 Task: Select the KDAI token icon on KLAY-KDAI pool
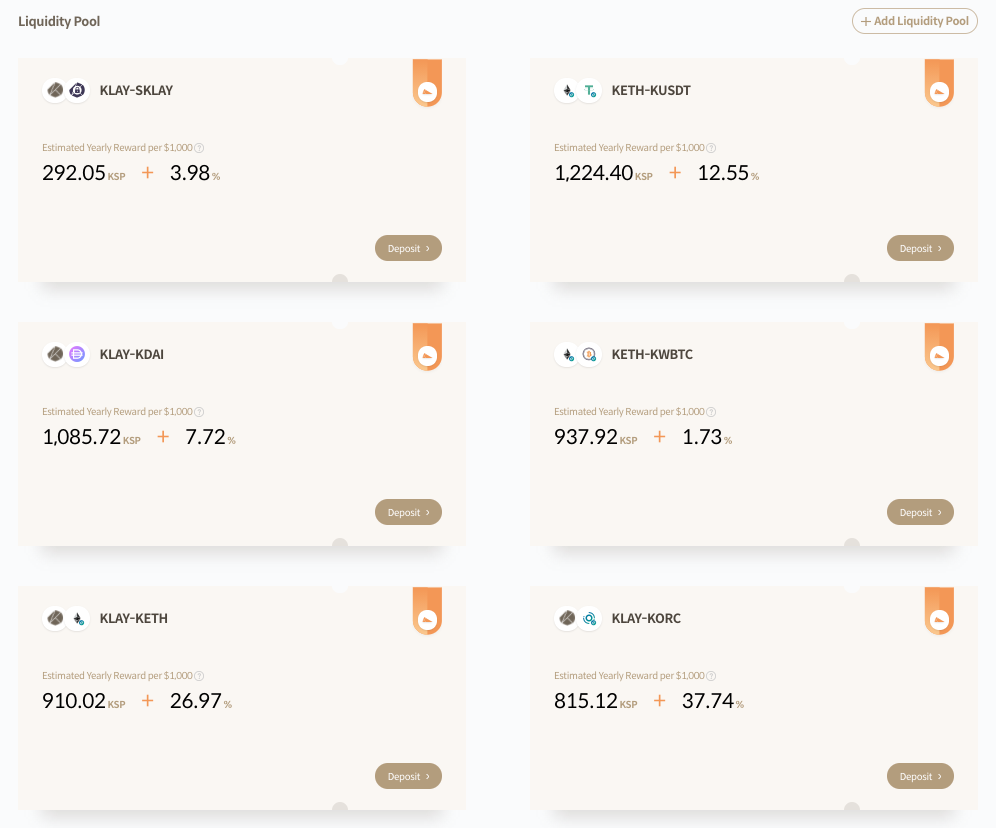[x=77, y=354]
